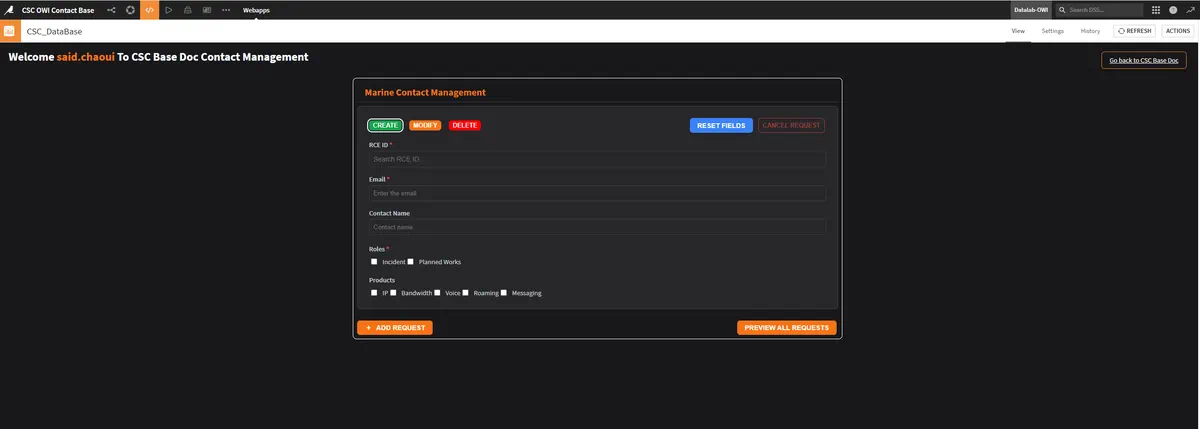Check the Bandwidth product checkbox
Image resolution: width=1200 pixels, height=429 pixels.
tap(393, 293)
